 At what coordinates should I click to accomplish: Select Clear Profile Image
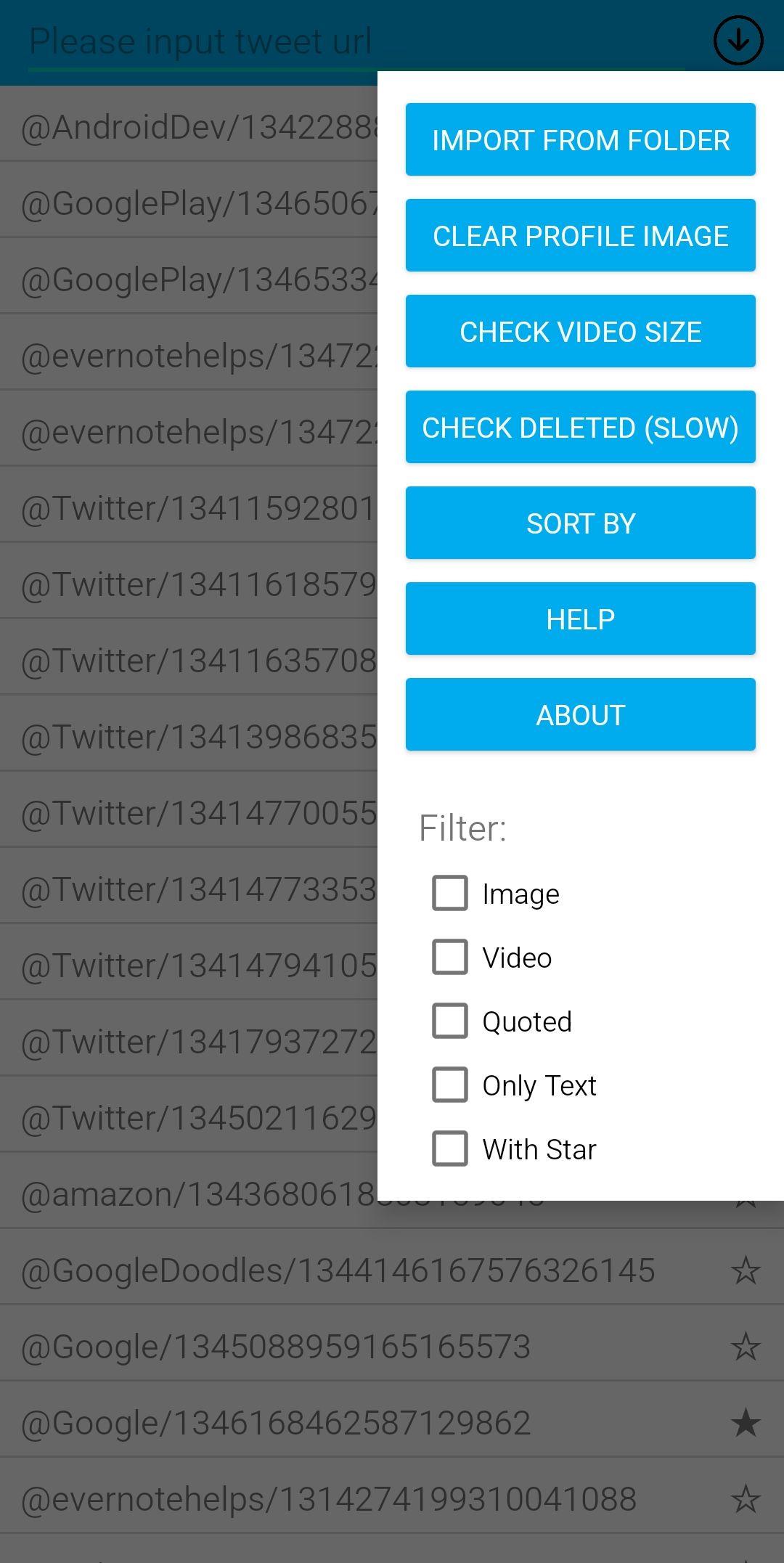tap(581, 235)
